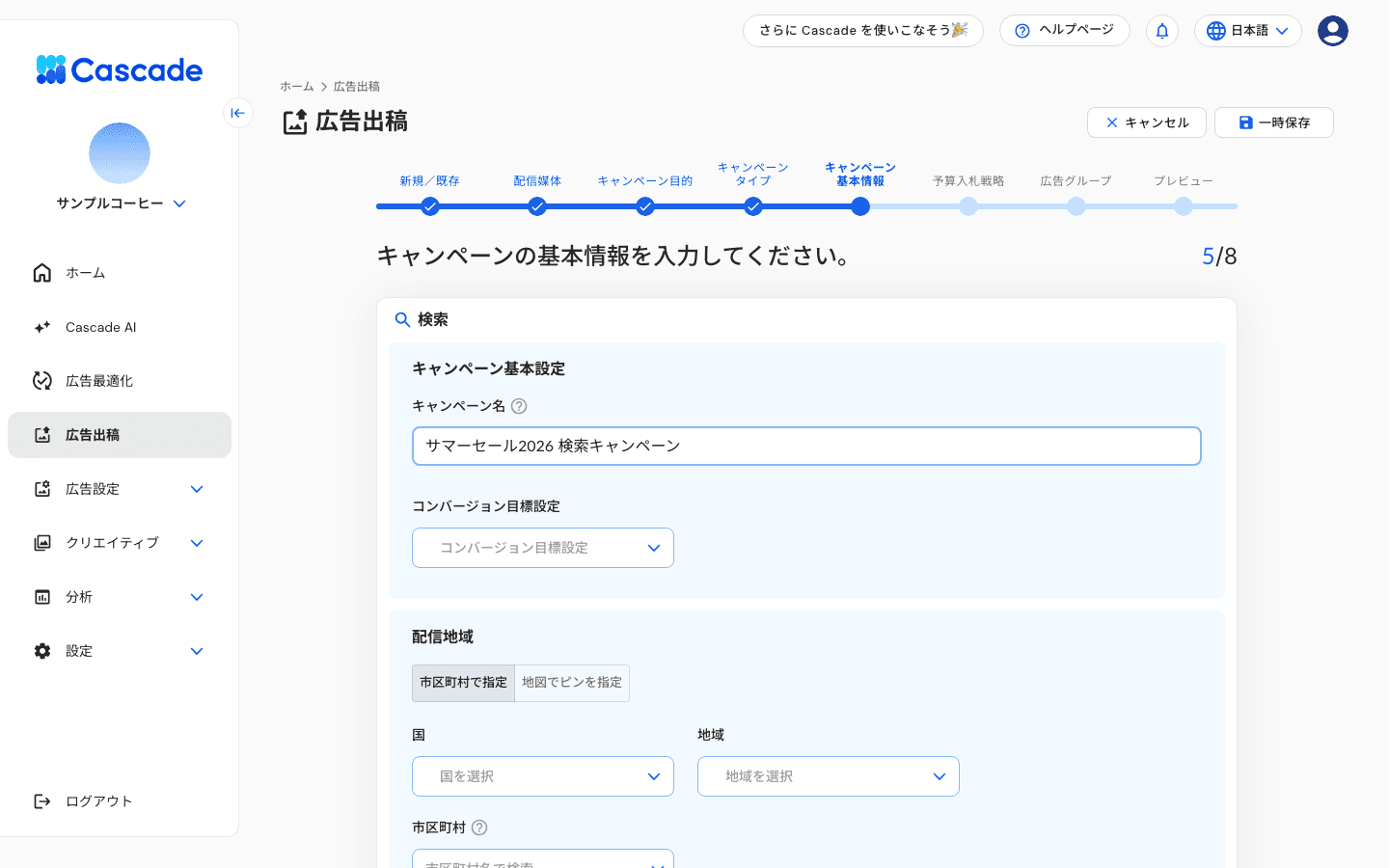Open the 地域を選択 dropdown
Screen dimensions: 1389x868
point(829,776)
